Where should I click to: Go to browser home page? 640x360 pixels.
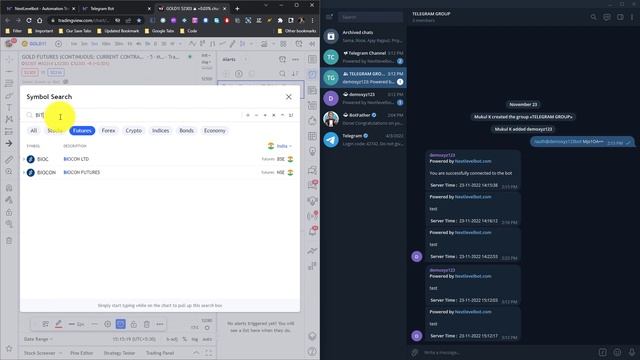click(40, 20)
